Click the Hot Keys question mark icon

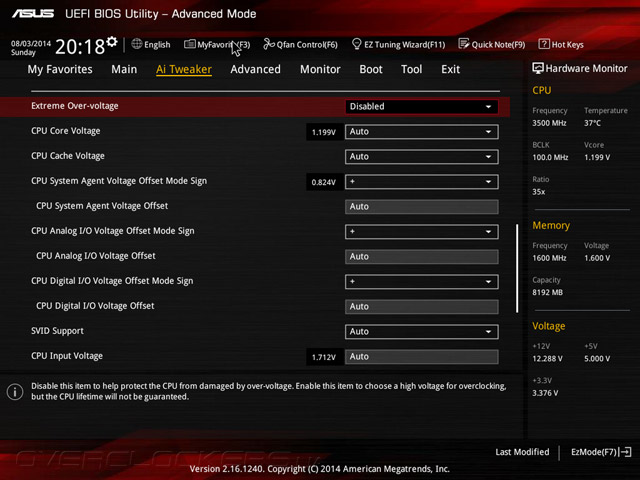(544, 44)
